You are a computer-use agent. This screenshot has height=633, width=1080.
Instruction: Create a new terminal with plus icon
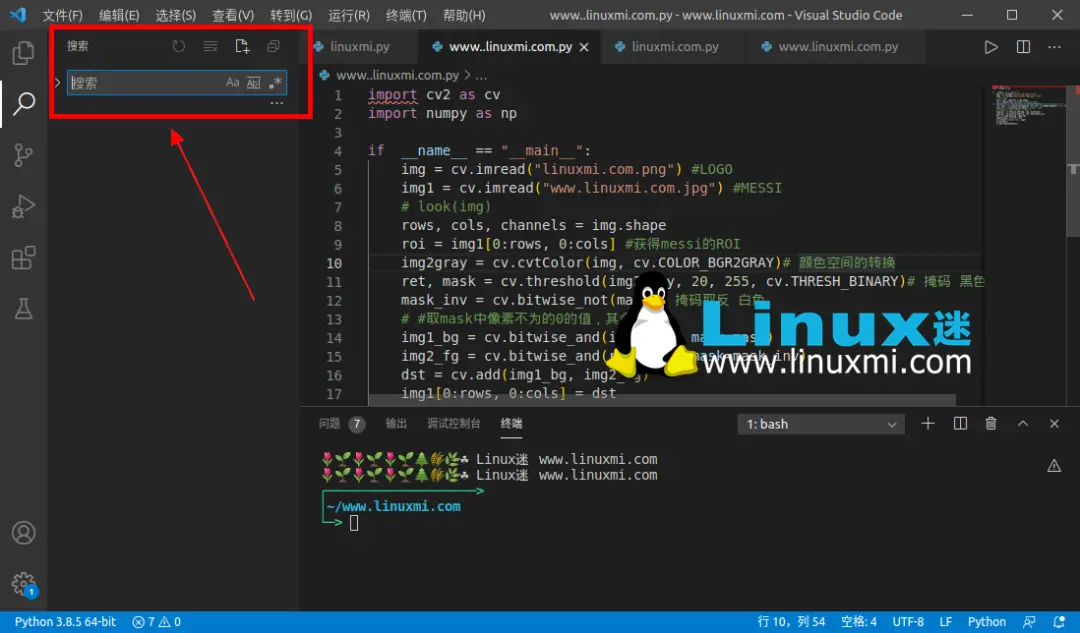[x=928, y=424]
